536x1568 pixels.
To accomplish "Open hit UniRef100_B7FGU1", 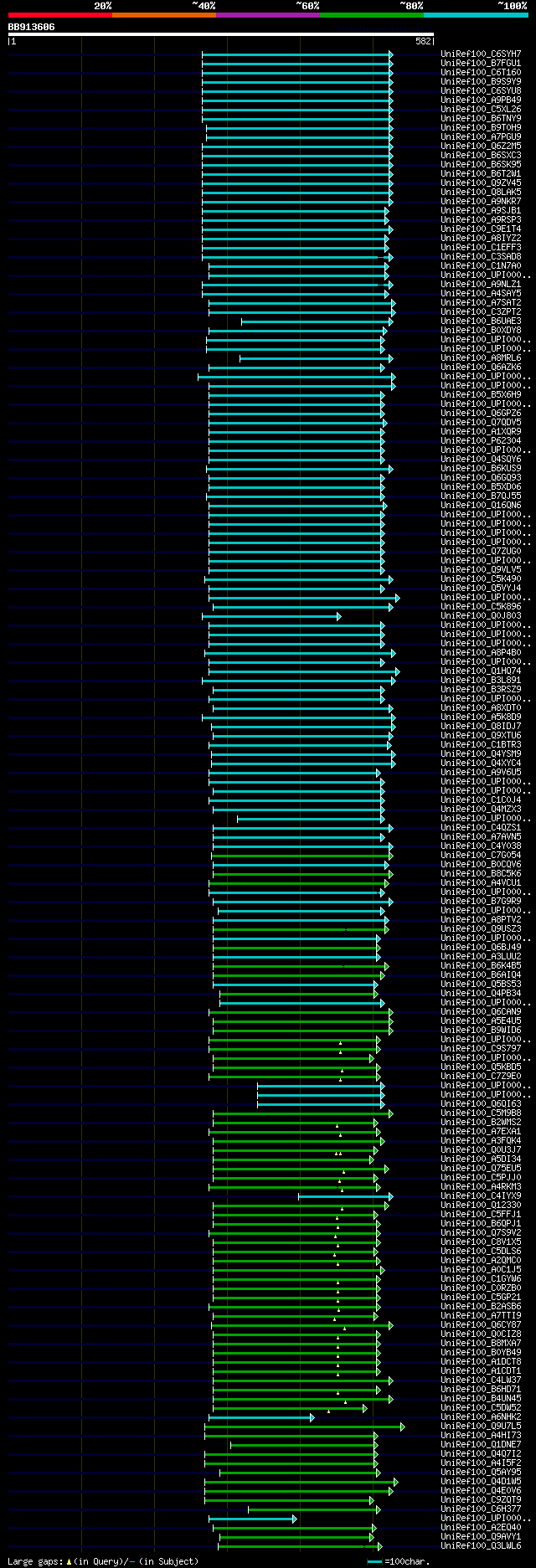I will pos(481,64).
